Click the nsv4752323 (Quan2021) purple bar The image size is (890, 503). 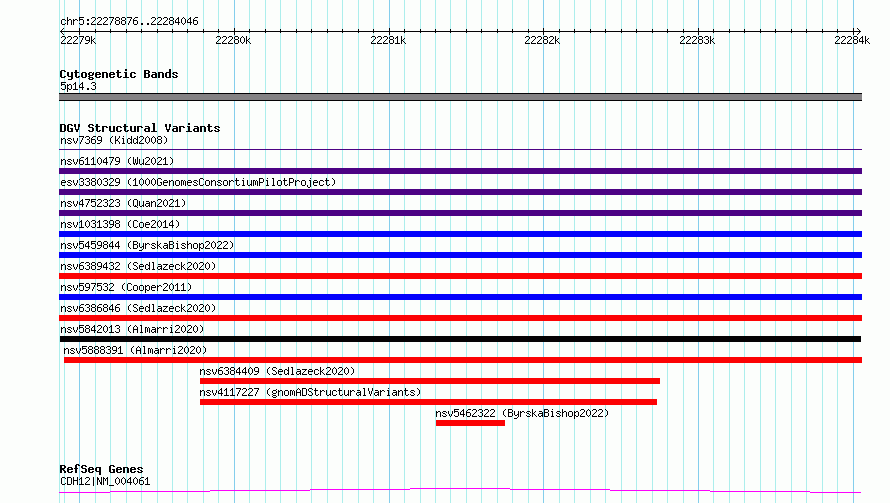(x=460, y=213)
